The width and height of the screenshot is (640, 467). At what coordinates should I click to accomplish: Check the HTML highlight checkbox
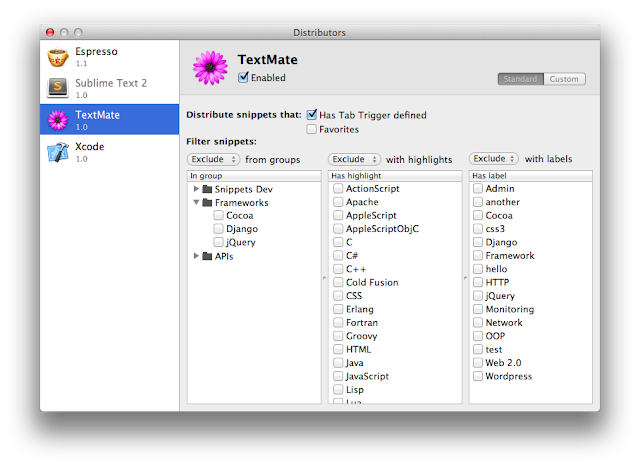[x=338, y=349]
